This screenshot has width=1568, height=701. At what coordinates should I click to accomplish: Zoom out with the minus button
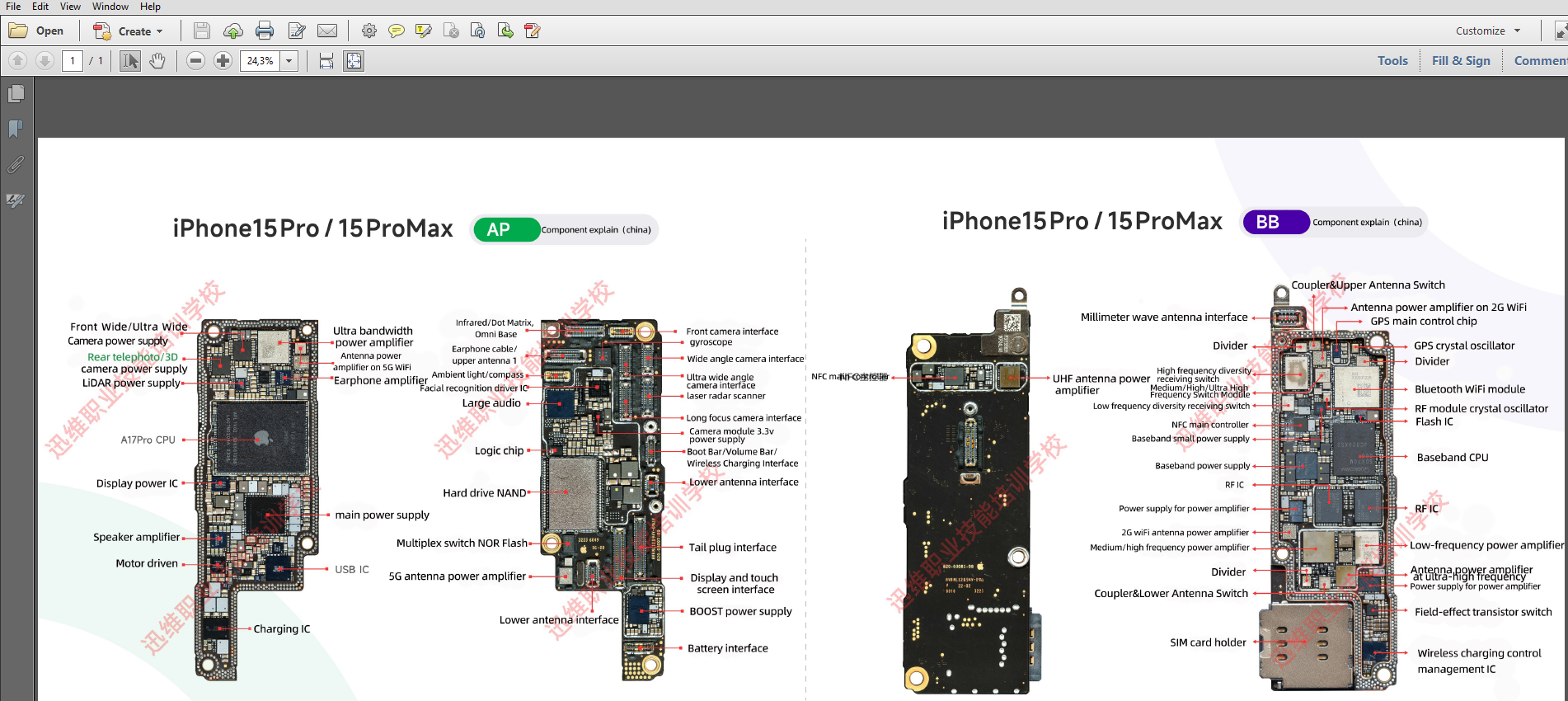(195, 61)
